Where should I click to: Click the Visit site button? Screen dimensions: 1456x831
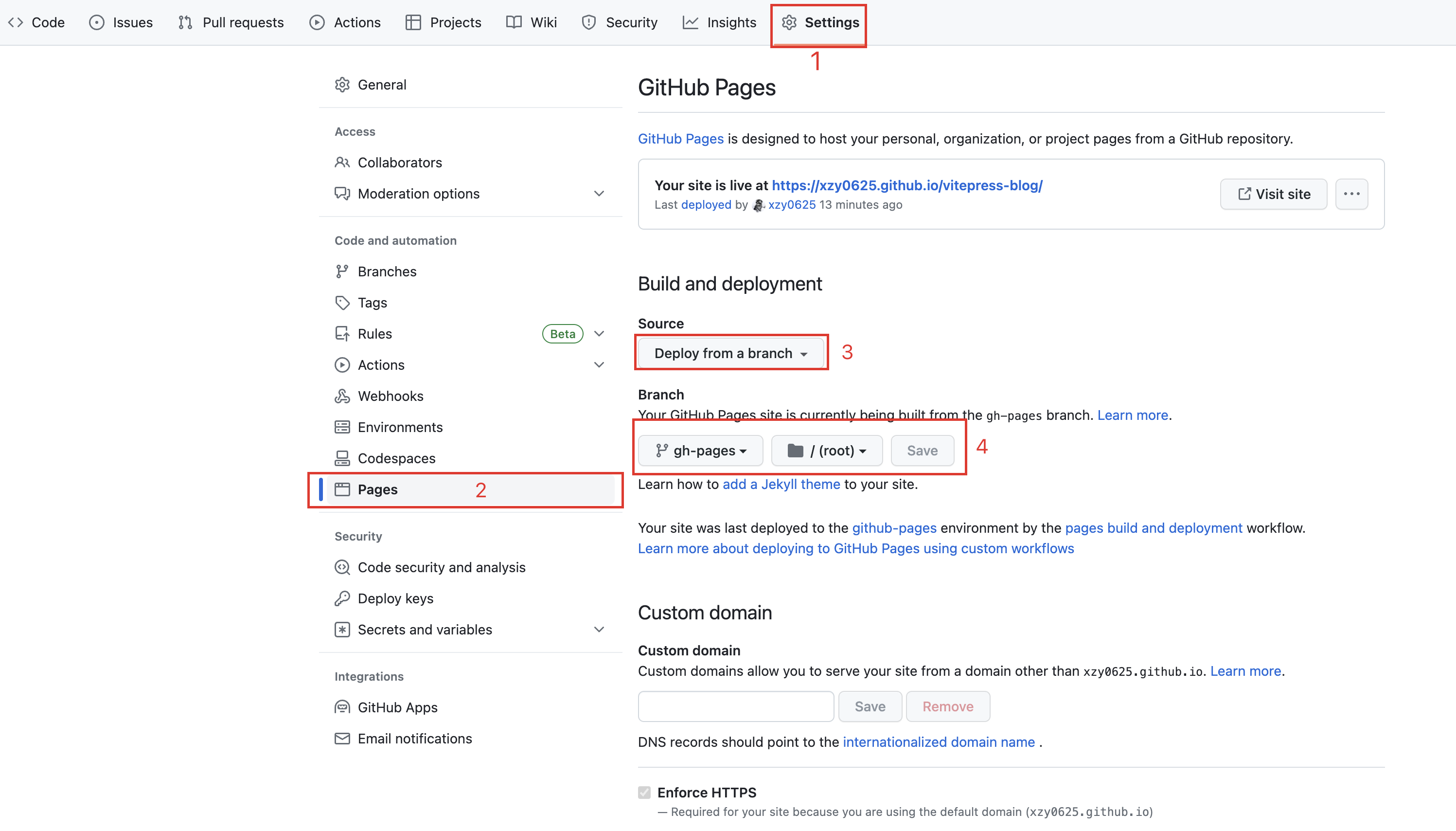[x=1273, y=194]
